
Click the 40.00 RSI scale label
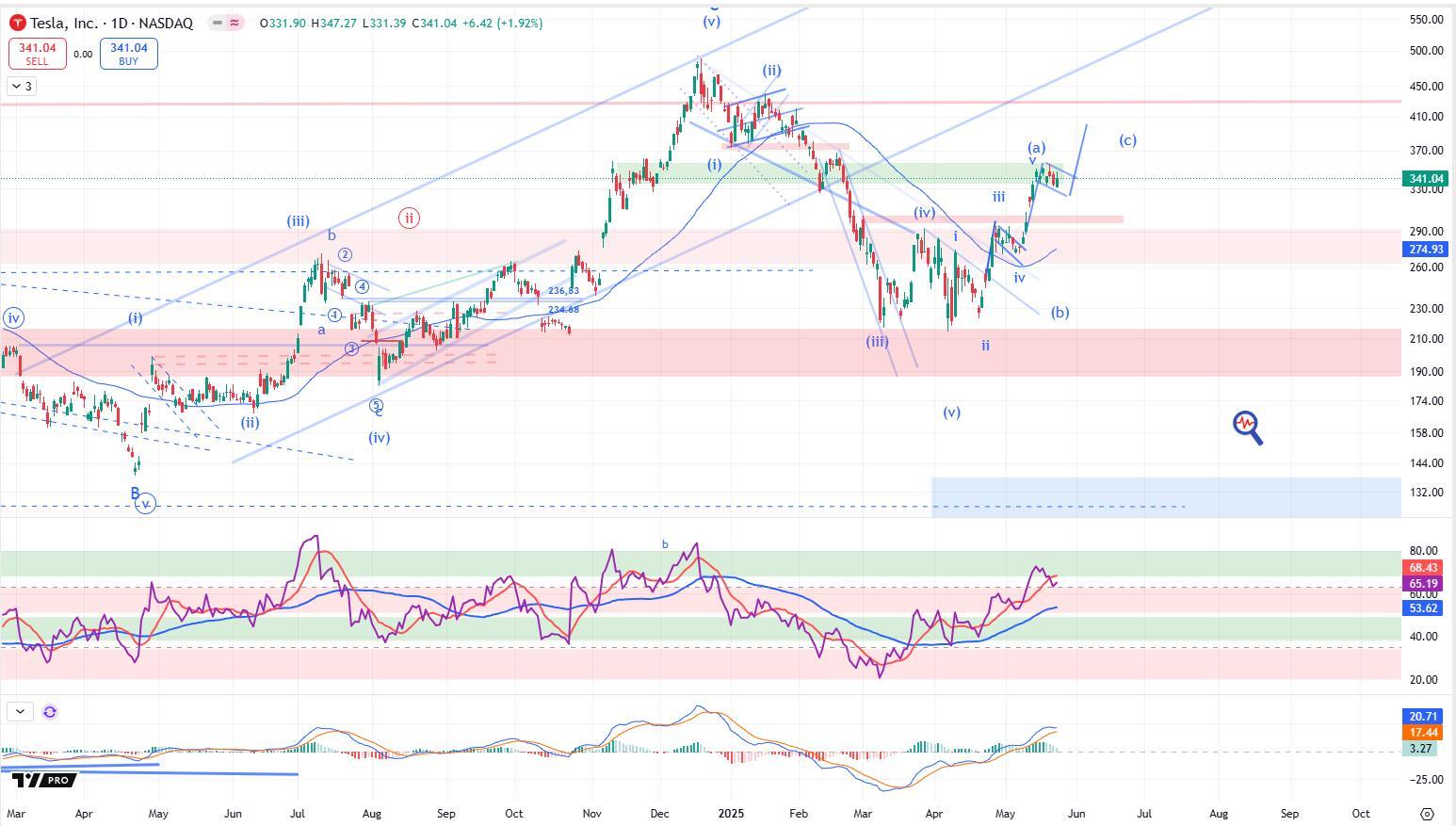coord(1424,637)
